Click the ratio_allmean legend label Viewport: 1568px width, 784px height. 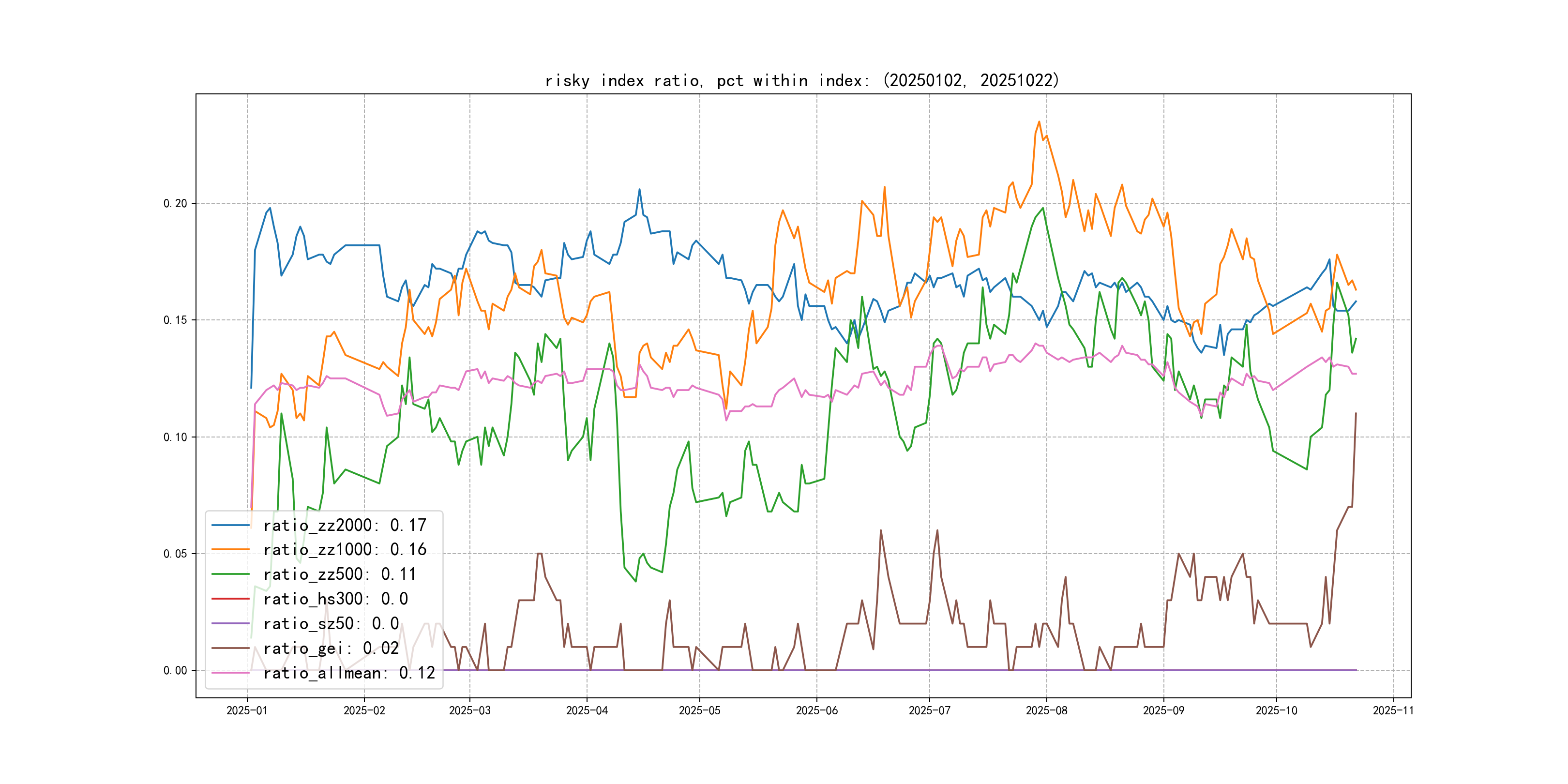click(x=349, y=673)
